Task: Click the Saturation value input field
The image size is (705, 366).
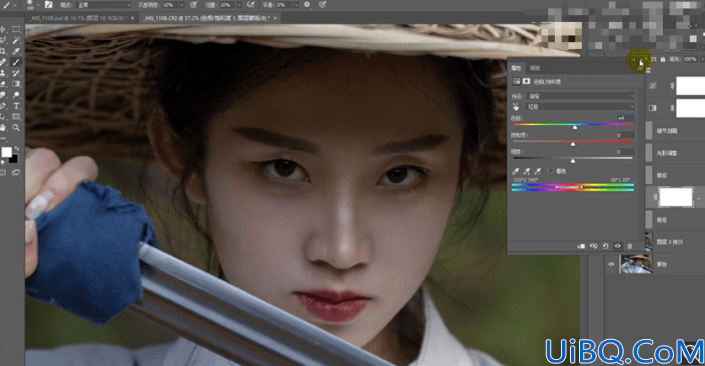Action: point(625,135)
